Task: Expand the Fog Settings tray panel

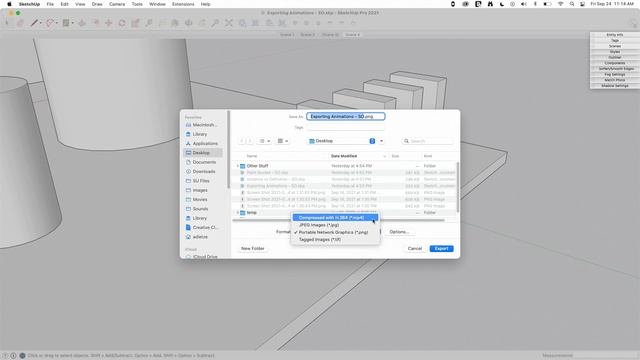Action: pyautogui.click(x=615, y=75)
